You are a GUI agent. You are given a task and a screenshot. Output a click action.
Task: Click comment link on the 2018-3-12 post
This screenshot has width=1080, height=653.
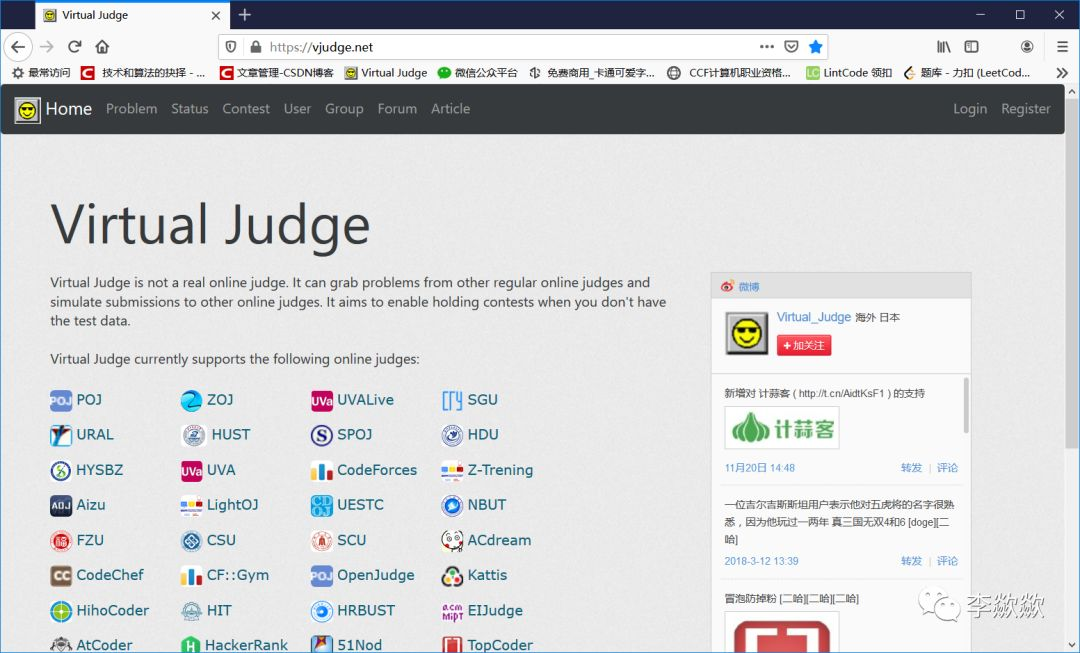click(x=947, y=561)
